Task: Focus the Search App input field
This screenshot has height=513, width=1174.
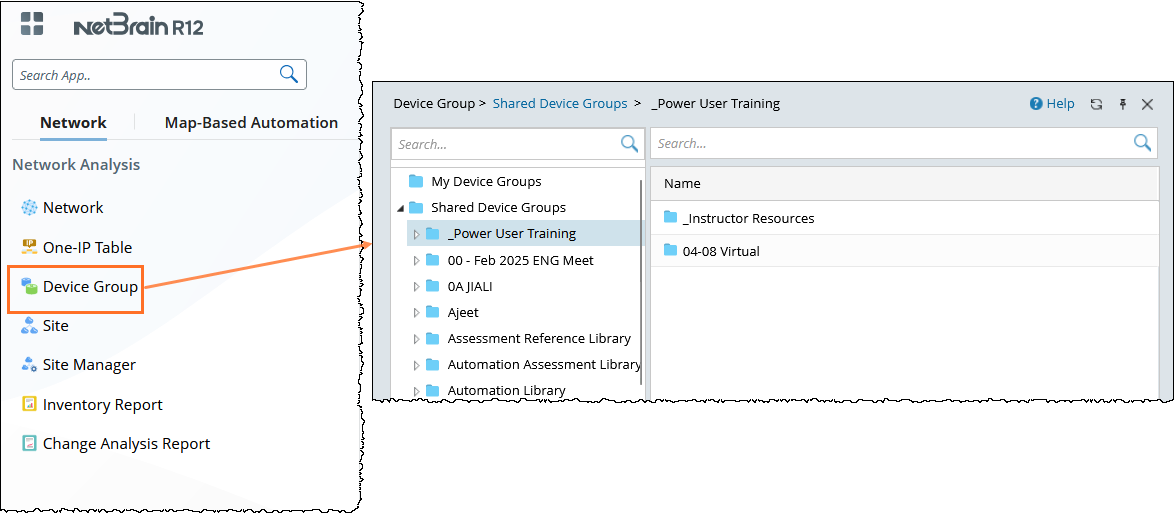Action: coord(159,75)
